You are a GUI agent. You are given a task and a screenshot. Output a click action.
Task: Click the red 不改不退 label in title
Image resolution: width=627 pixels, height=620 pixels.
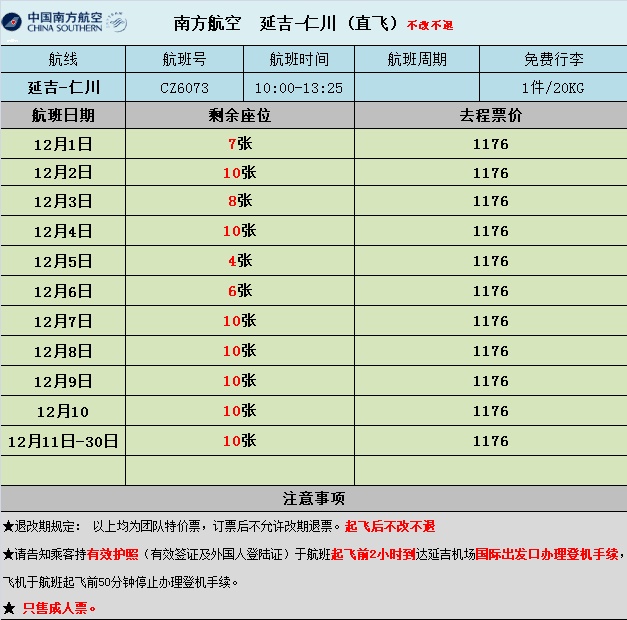tap(430, 25)
